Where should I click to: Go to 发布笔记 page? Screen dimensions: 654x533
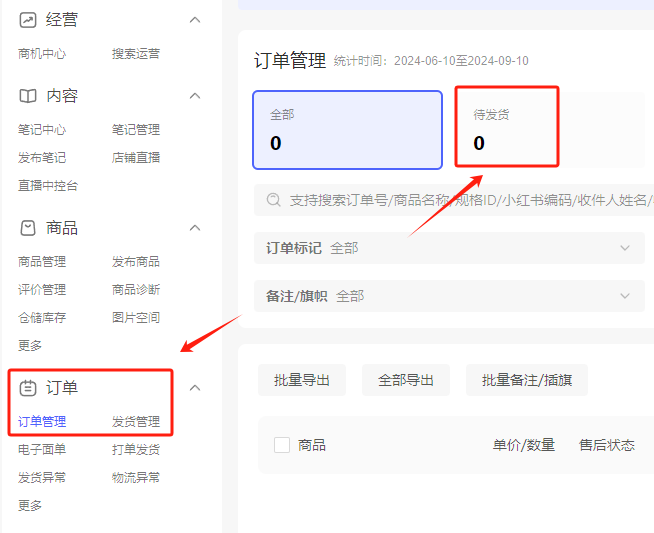tap(42, 158)
